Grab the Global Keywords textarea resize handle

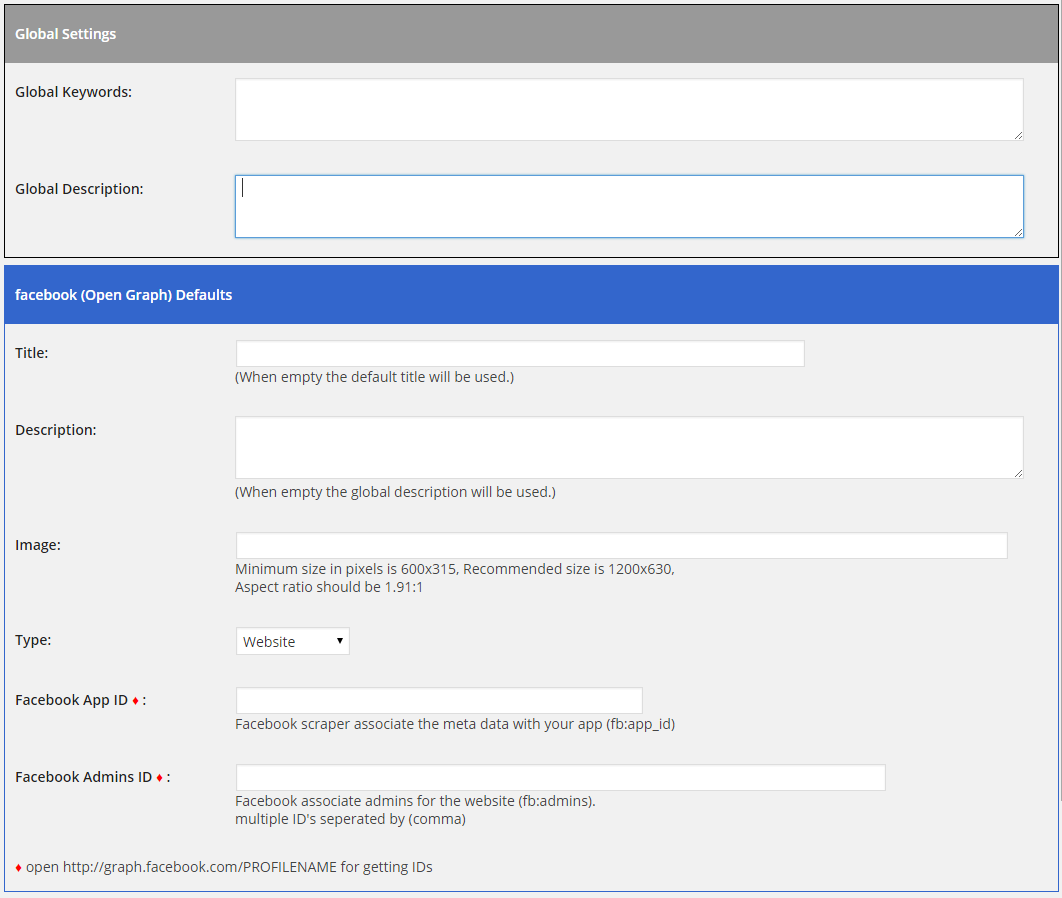1018,135
